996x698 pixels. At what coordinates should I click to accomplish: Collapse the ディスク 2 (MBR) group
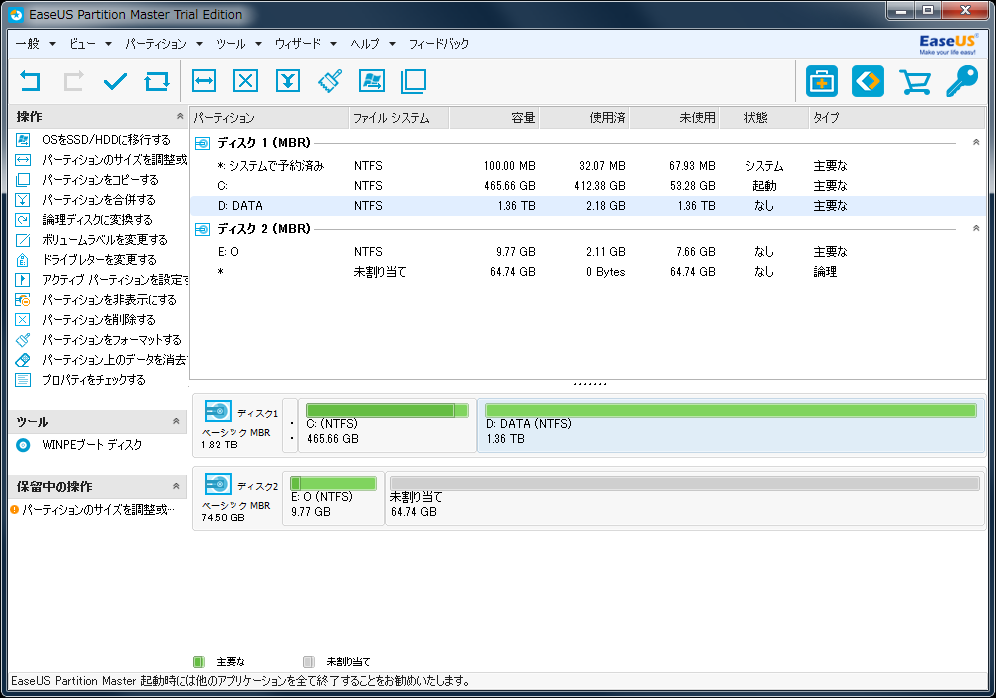[976, 228]
